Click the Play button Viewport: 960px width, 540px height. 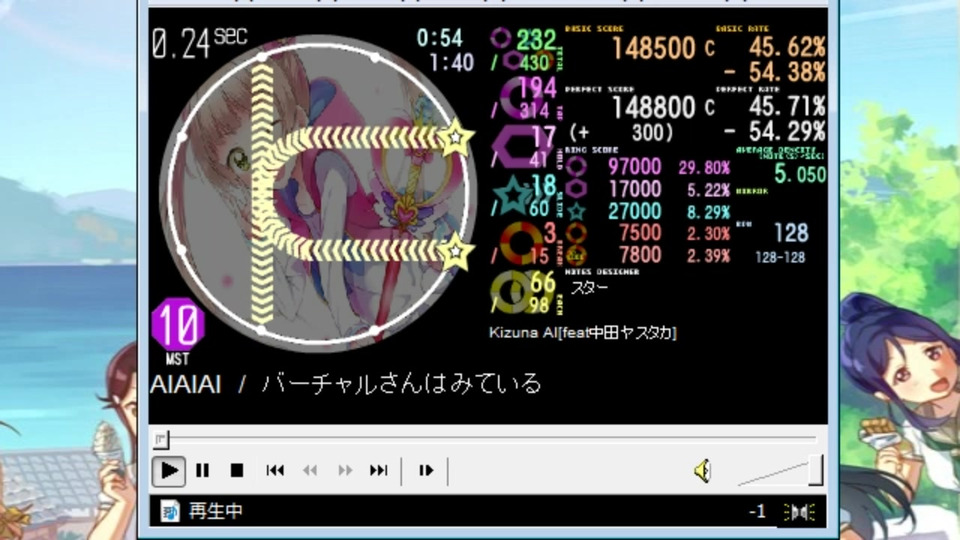[x=168, y=471]
